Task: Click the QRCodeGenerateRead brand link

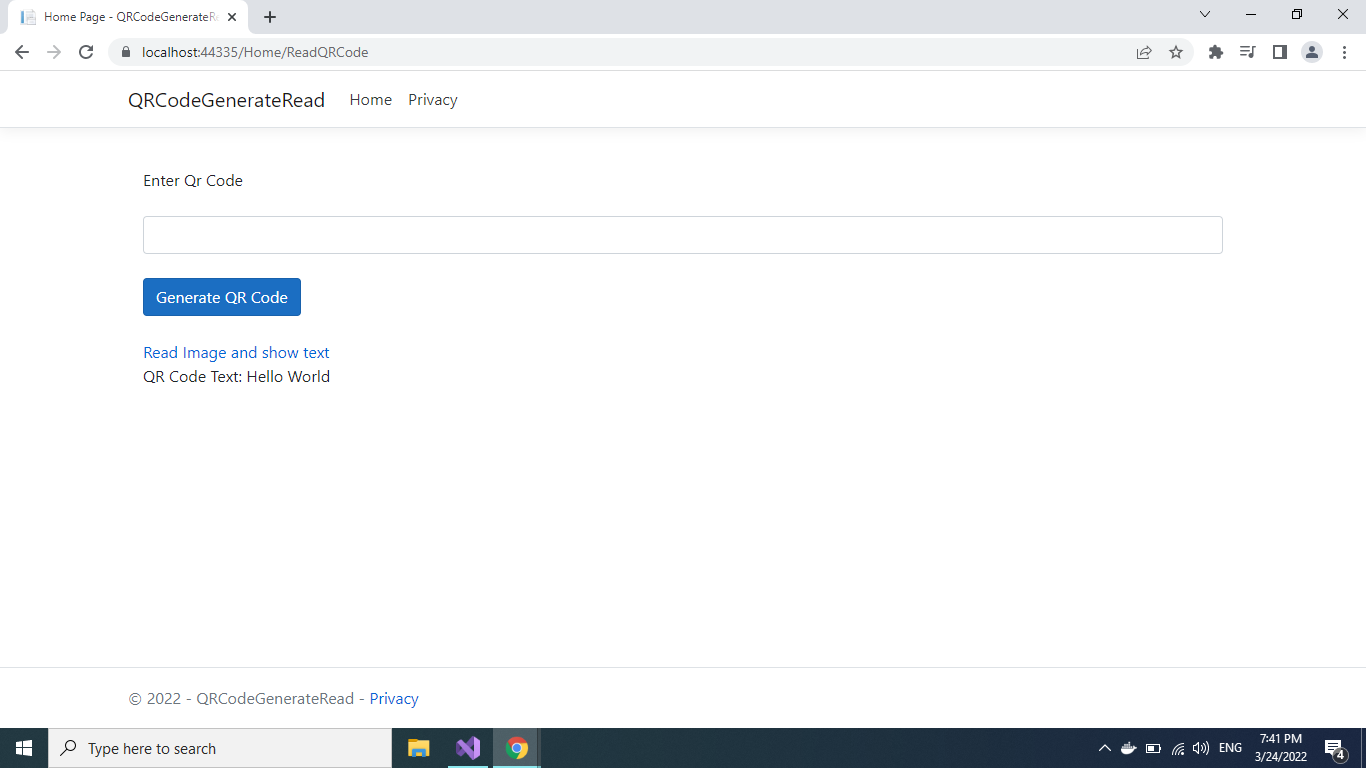Action: point(226,100)
